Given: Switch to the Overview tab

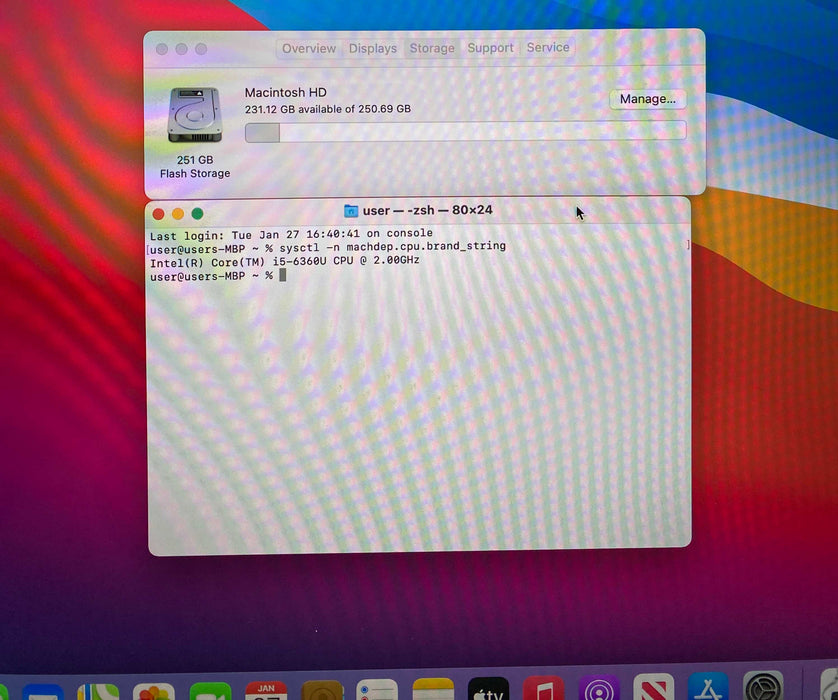Looking at the screenshot, I should point(309,49).
